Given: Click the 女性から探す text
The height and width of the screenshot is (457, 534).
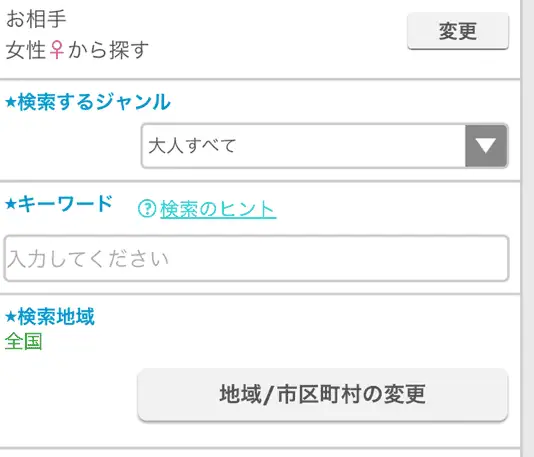Looking at the screenshot, I should click(77, 50).
